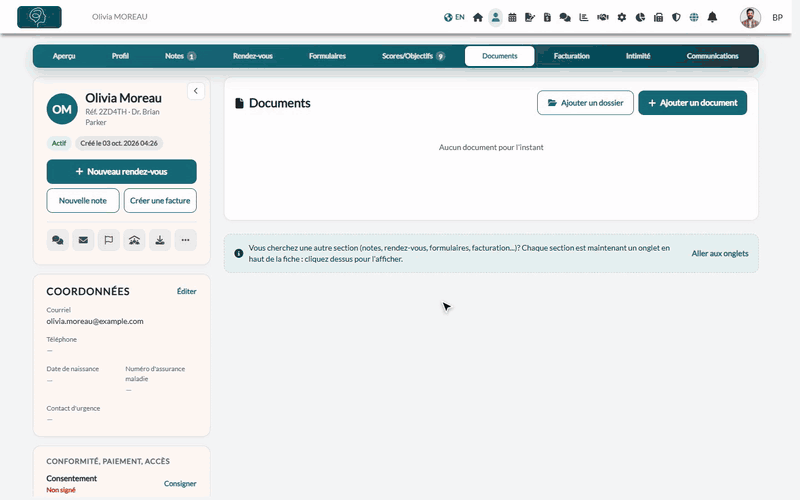Click 'Réf. 2ZD4TH - Dr. Brian Parker' text
800x500 pixels.
pyautogui.click(x=122, y=117)
